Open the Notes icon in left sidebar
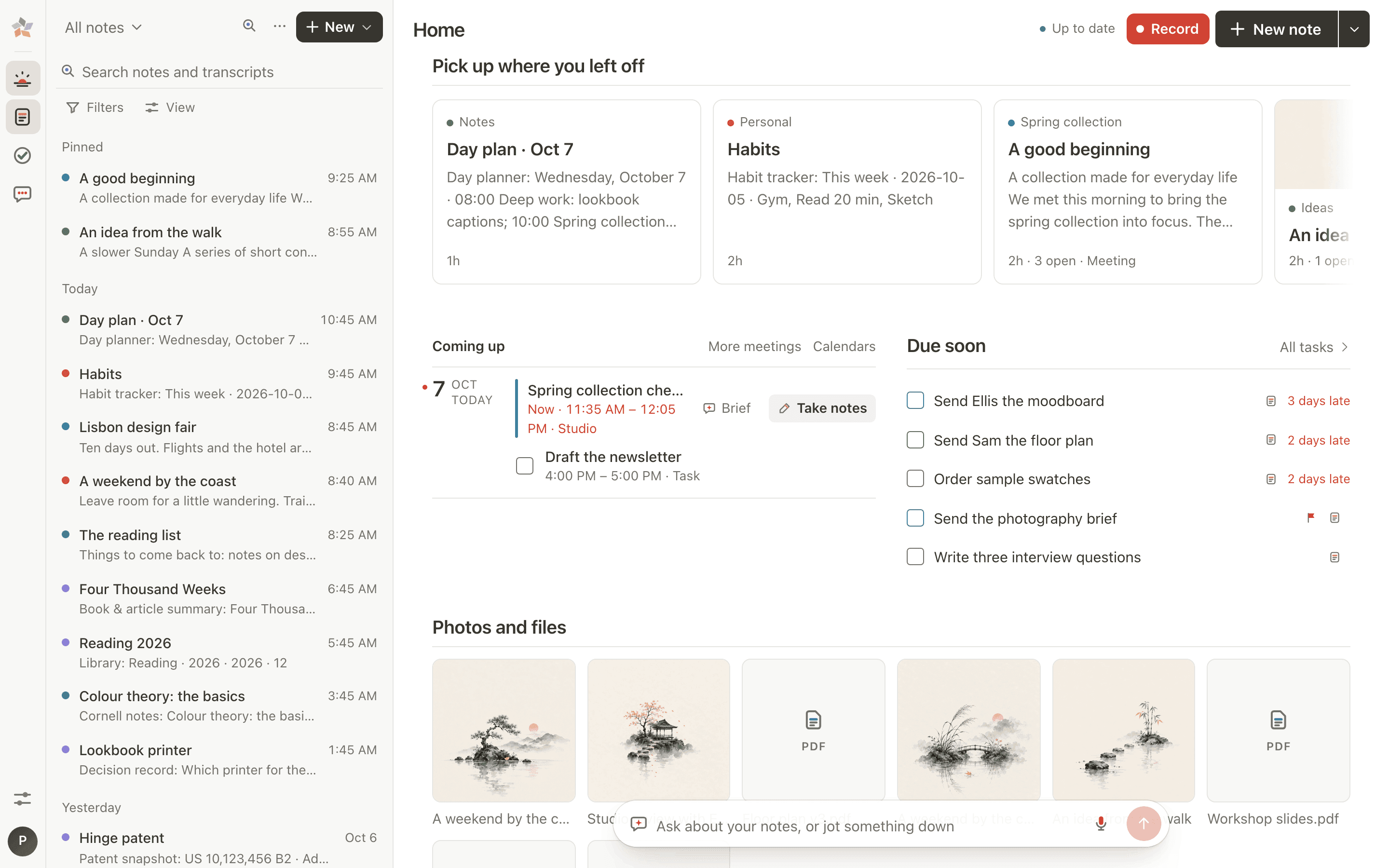The height and width of the screenshot is (868, 1389). pyautogui.click(x=22, y=117)
